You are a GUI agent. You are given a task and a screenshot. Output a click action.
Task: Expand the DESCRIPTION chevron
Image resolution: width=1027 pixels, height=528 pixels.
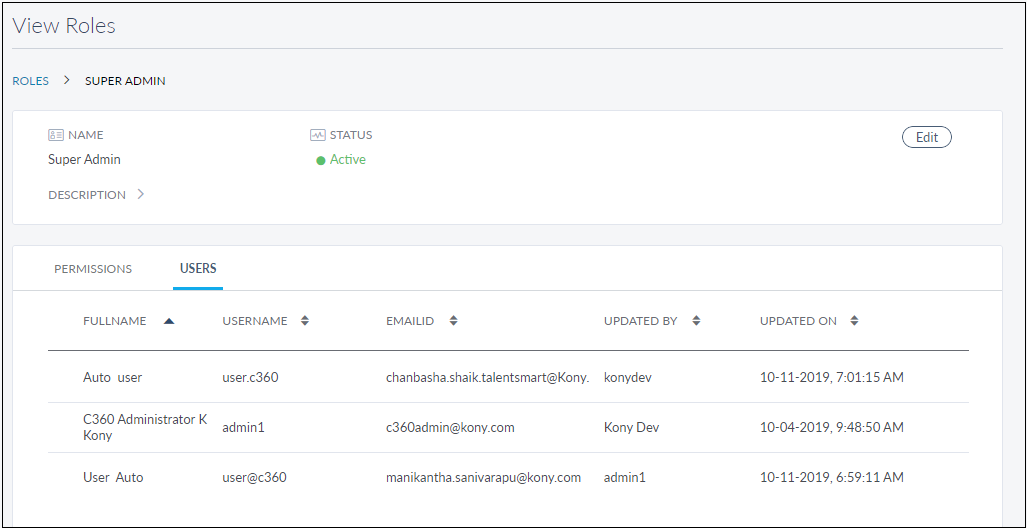(141, 195)
